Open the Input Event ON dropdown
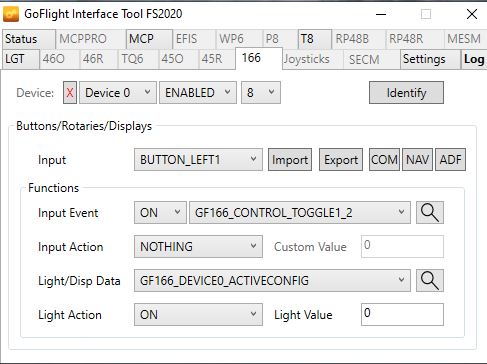Viewport: 487px width, 364px height. [x=160, y=213]
